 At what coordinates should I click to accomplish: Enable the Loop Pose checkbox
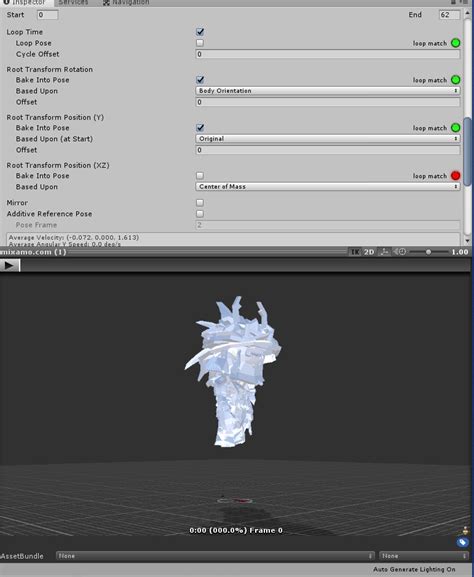click(x=200, y=43)
